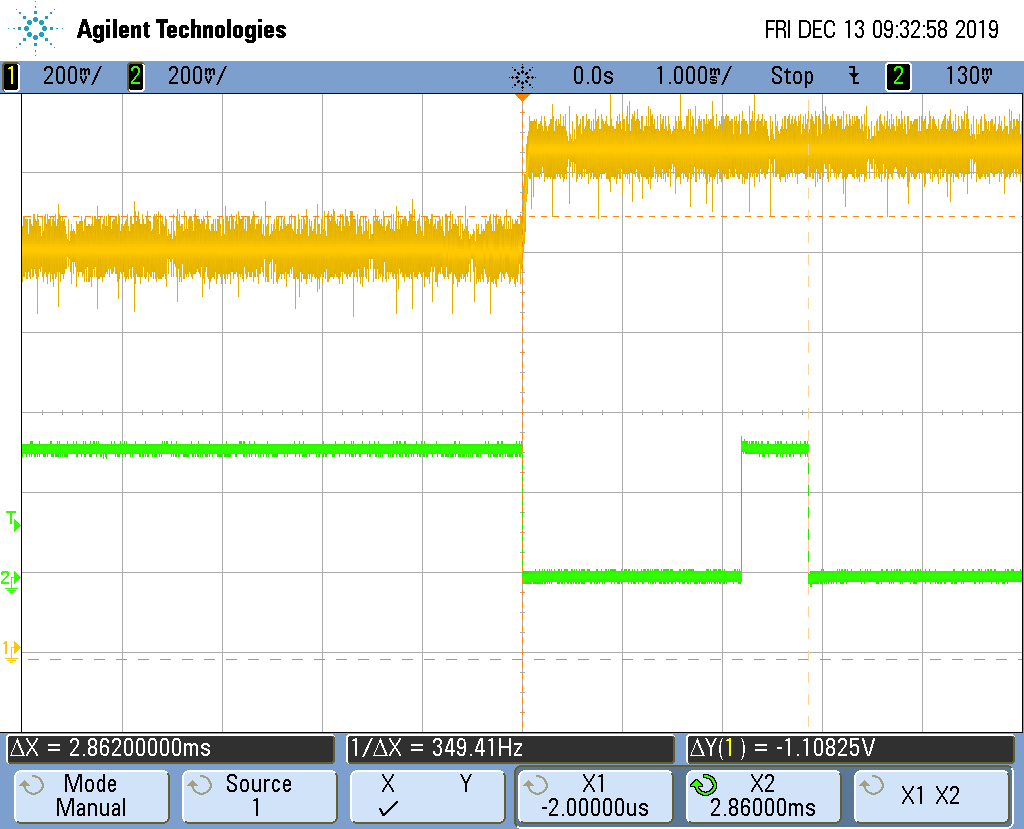Viewport: 1024px width, 829px height.
Task: Click the knob icon on Source softkey
Action: [200, 785]
